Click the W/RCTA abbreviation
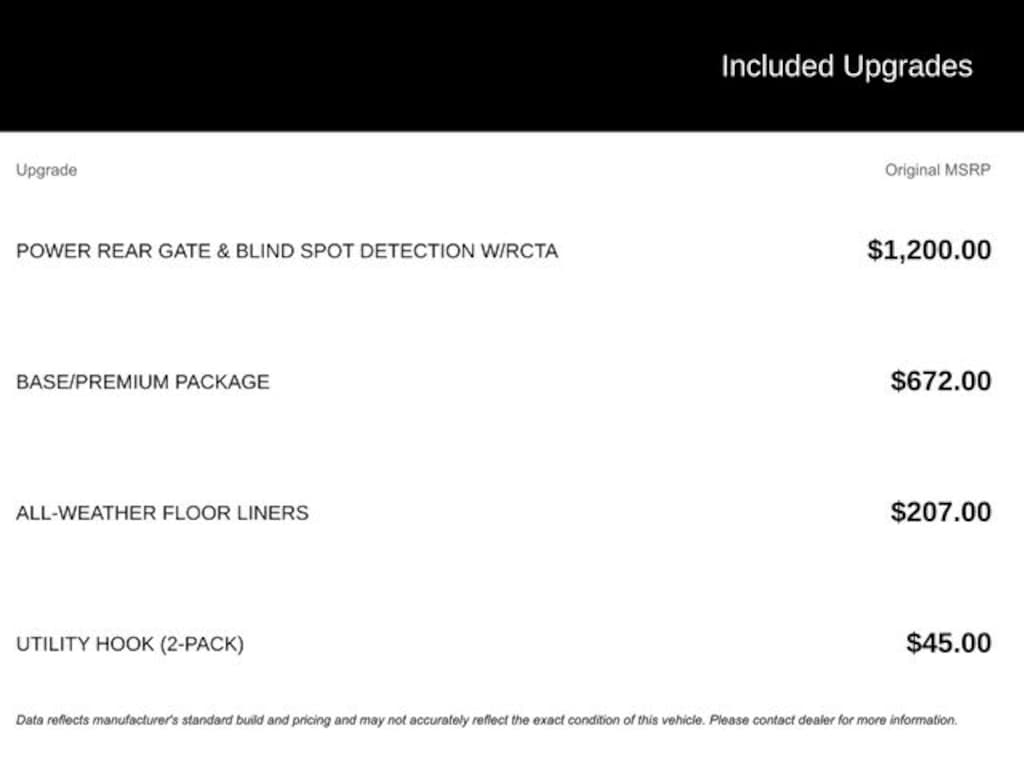 point(519,251)
